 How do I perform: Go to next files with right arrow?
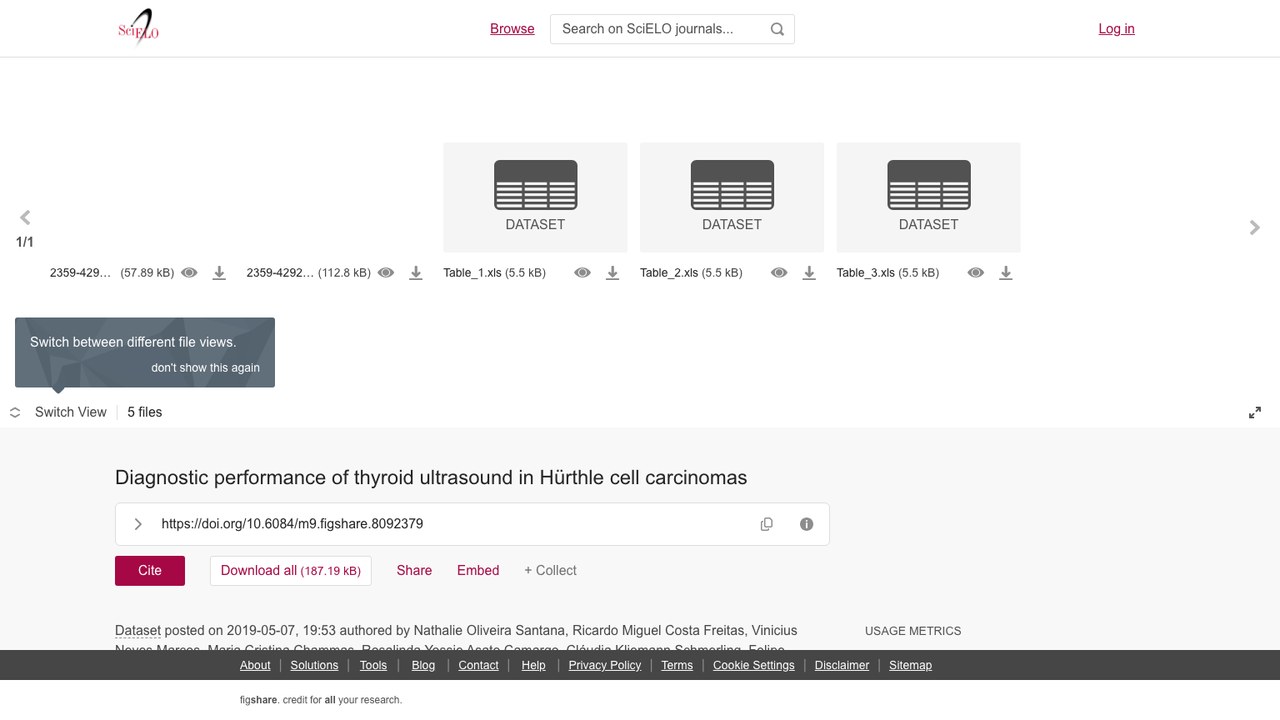point(1255,227)
